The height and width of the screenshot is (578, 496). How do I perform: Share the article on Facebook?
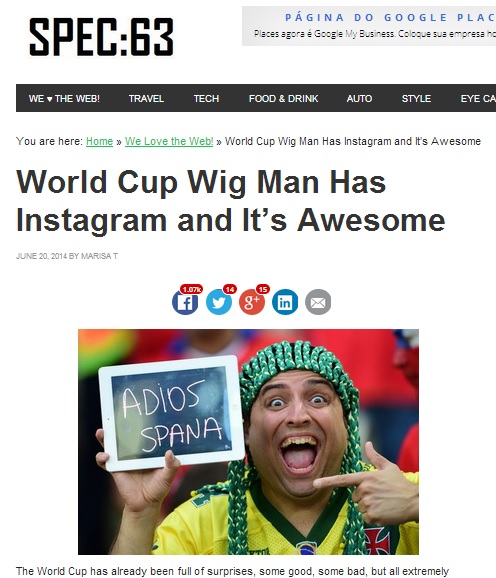coord(185,302)
